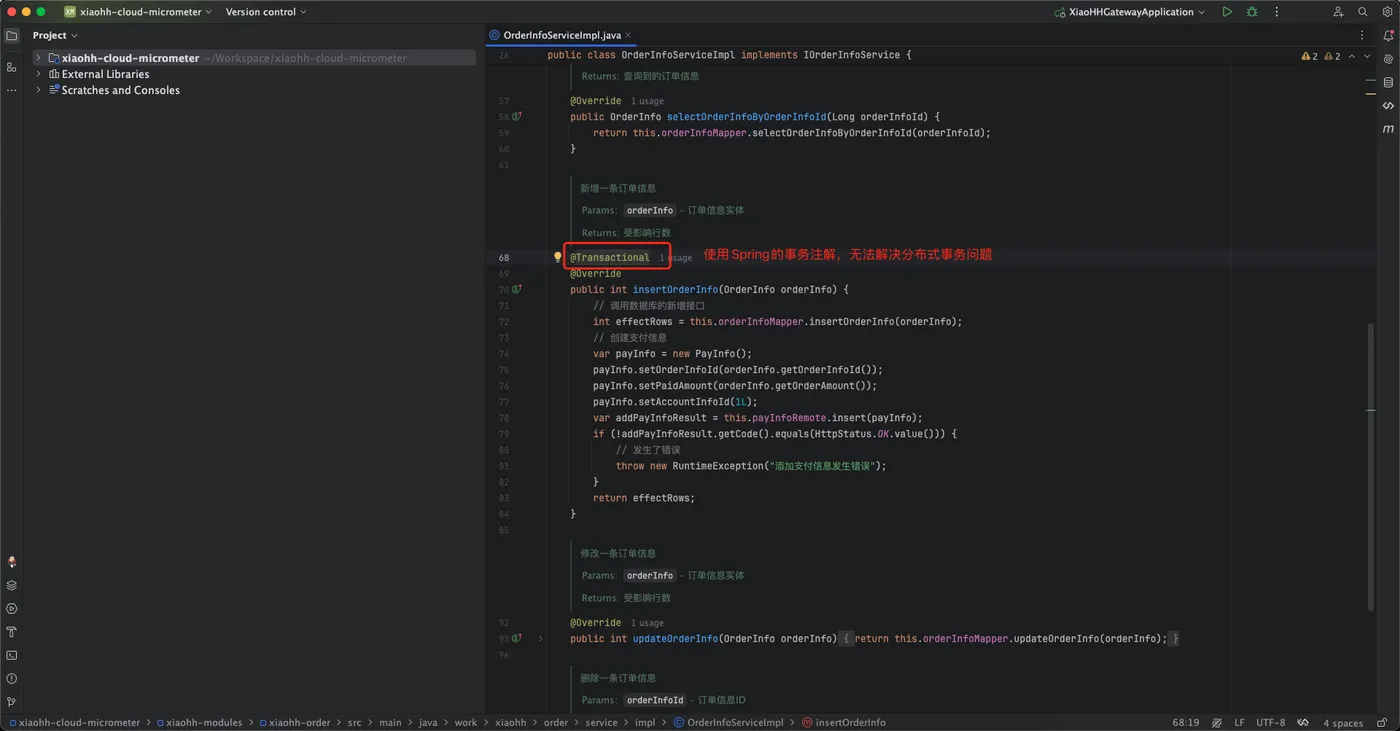
Task: Open the Version control dropdown
Action: pyautogui.click(x=266, y=12)
